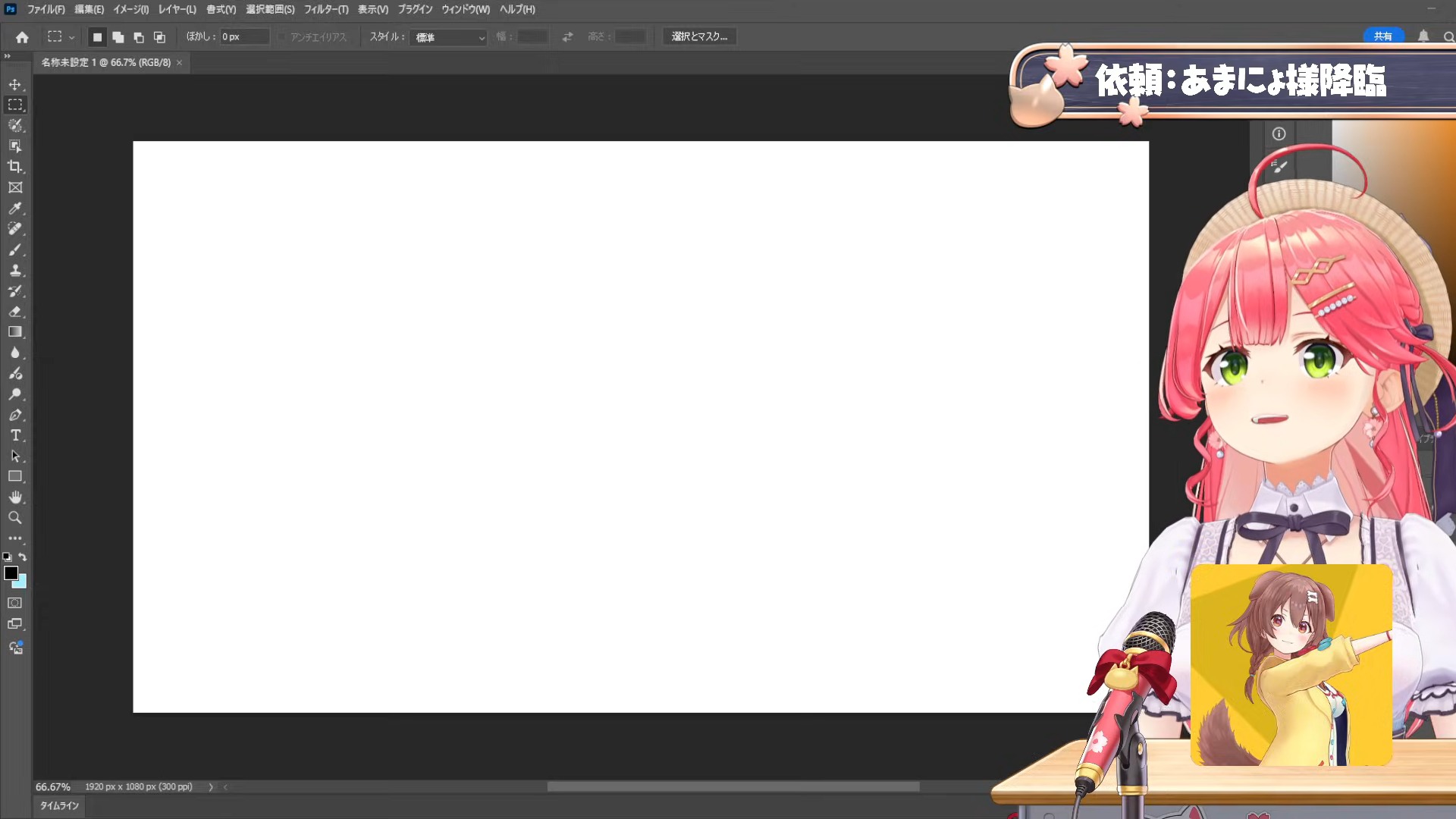Open the info panel icon

pyautogui.click(x=1279, y=134)
